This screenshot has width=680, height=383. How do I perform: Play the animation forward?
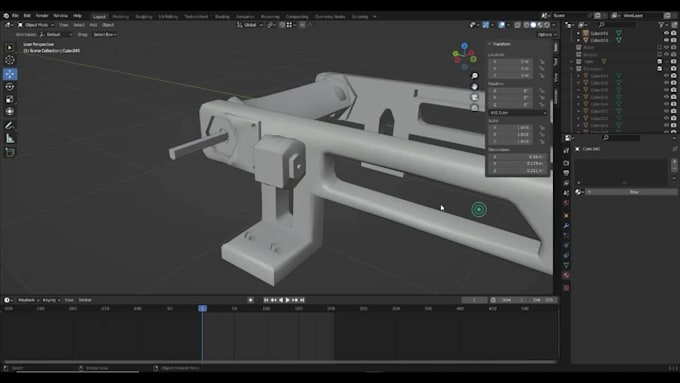[288, 300]
